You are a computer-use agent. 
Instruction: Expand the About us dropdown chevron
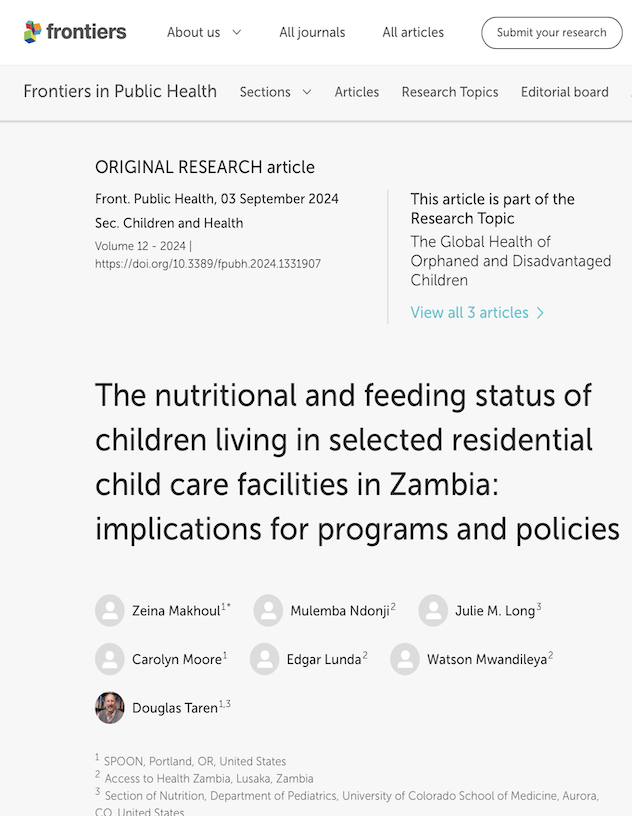coord(237,32)
